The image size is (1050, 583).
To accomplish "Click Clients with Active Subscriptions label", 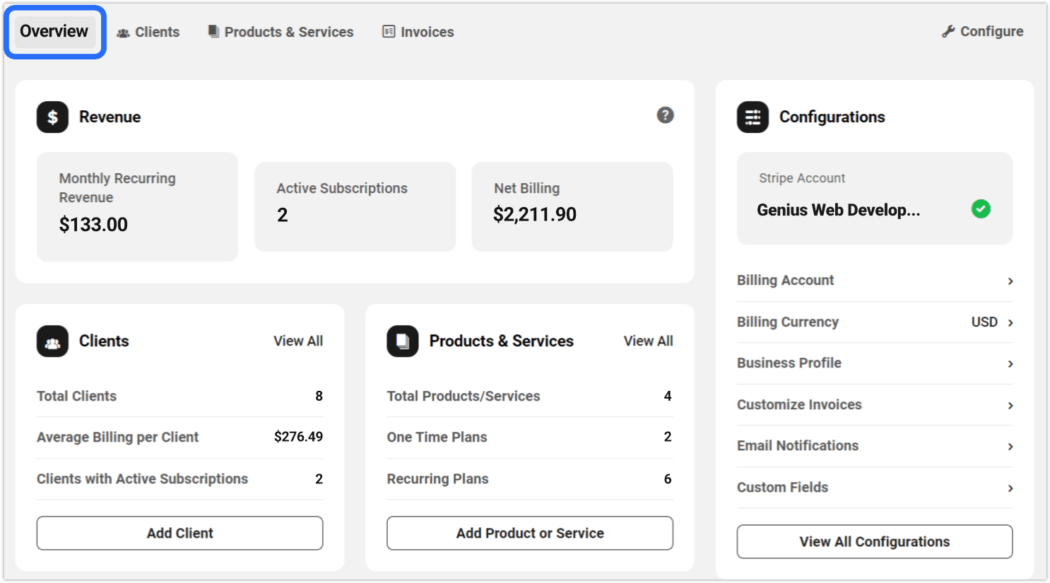I will pos(142,479).
